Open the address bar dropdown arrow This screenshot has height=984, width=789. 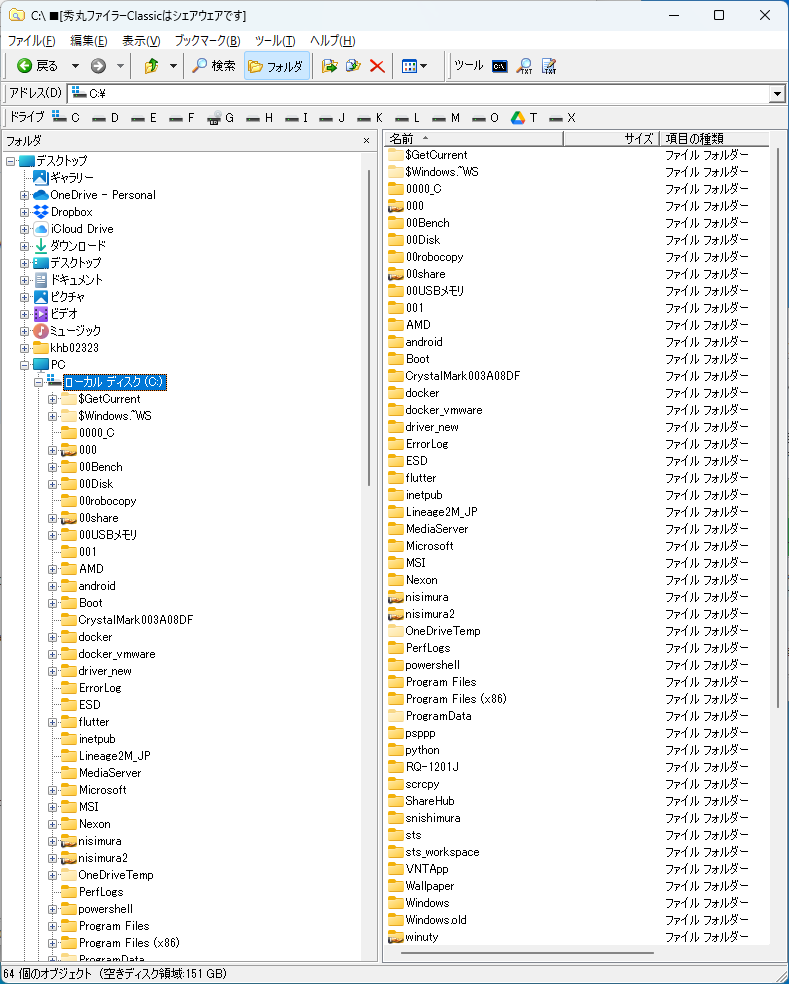click(x=777, y=94)
